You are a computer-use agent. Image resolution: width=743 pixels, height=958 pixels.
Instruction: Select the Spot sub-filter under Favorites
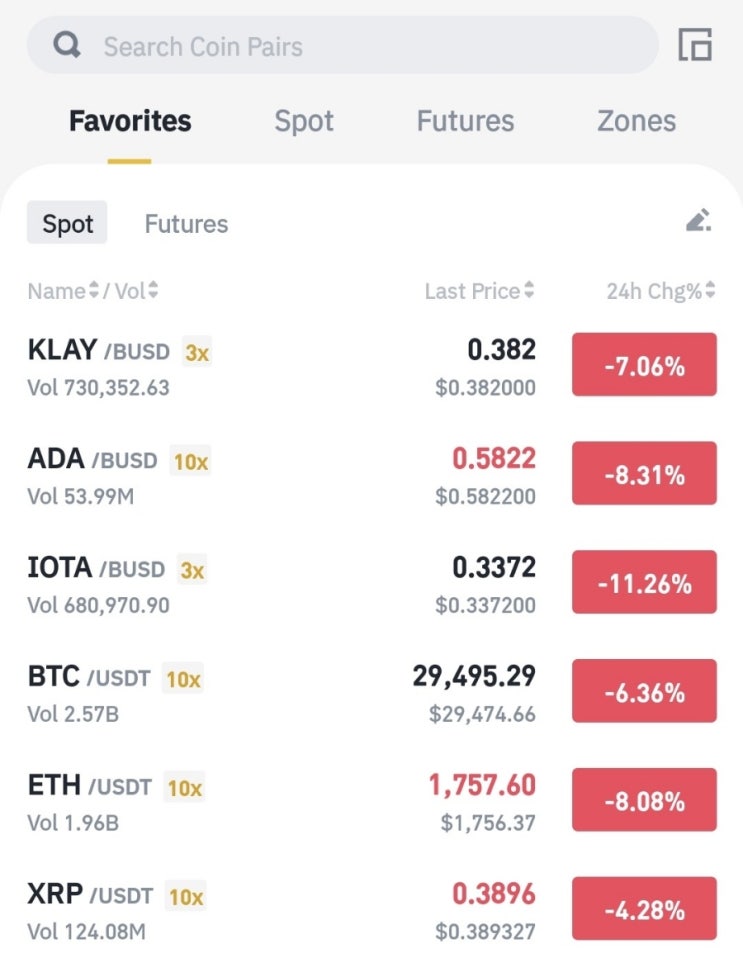point(67,223)
